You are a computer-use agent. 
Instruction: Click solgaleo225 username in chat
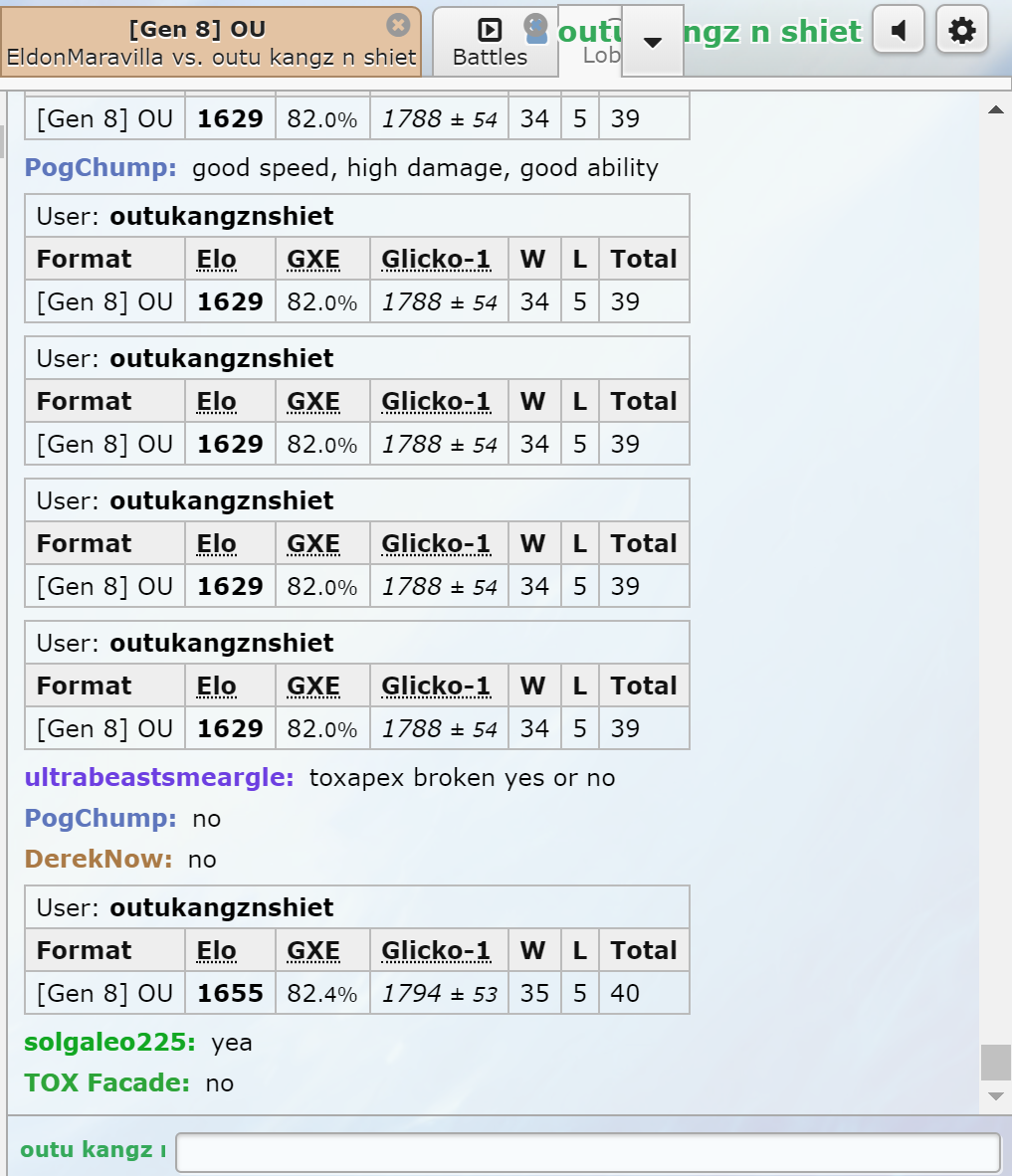[x=109, y=1043]
